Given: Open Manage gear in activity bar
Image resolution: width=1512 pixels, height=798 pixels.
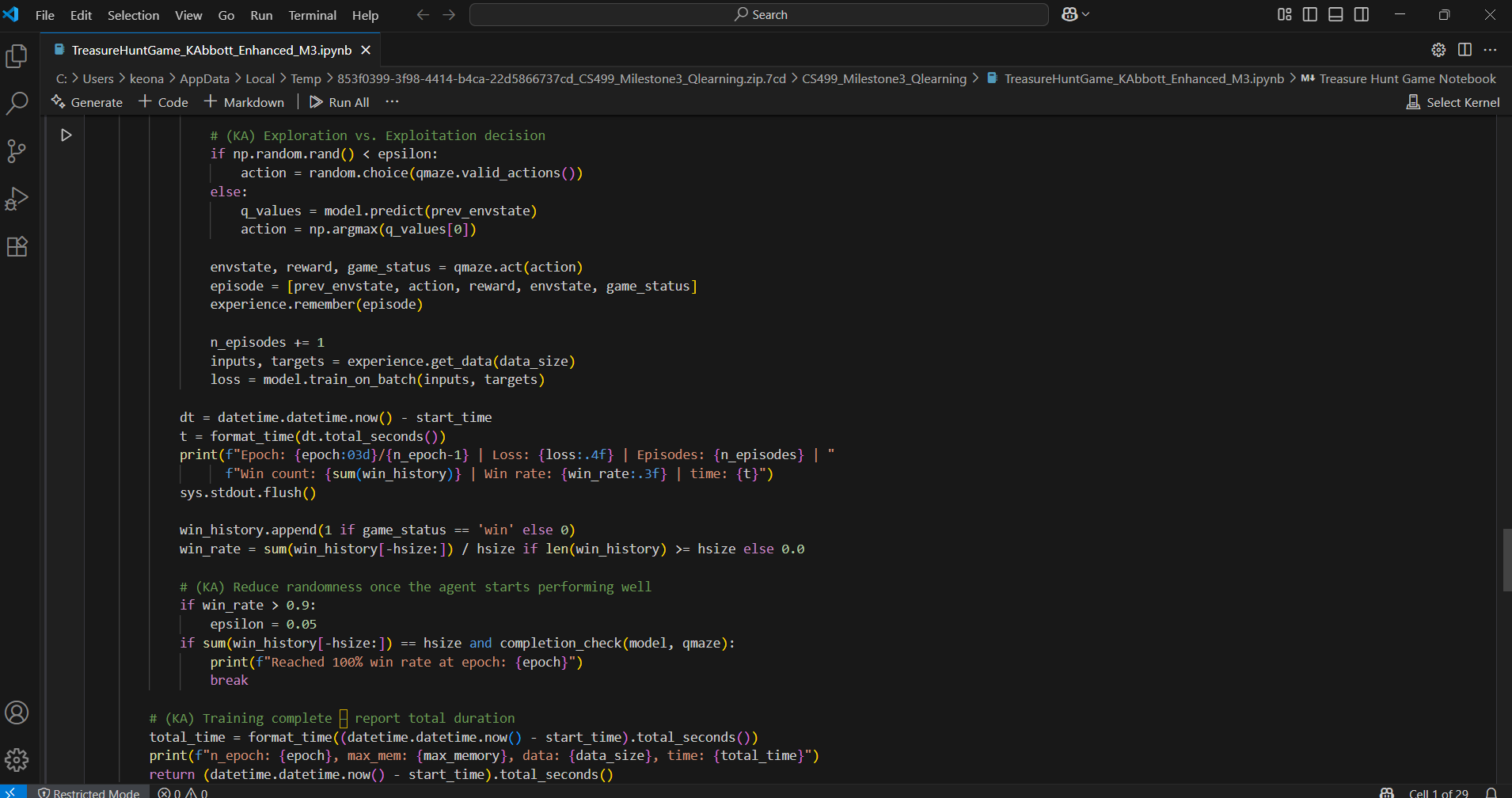Looking at the screenshot, I should tap(17, 760).
